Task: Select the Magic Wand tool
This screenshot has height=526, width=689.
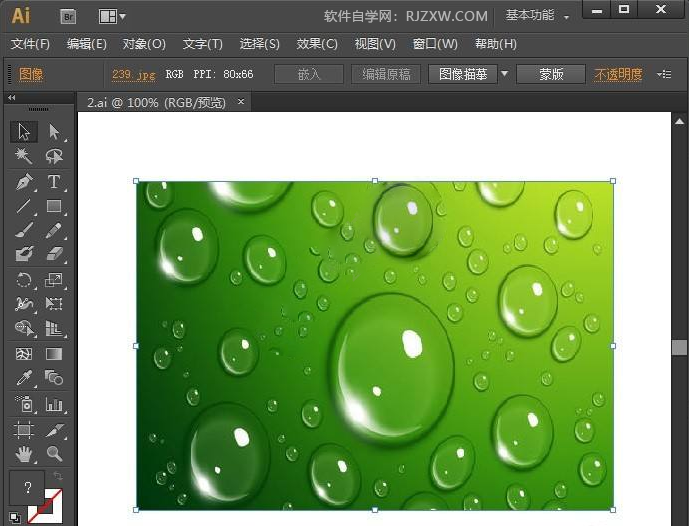Action: (23, 156)
